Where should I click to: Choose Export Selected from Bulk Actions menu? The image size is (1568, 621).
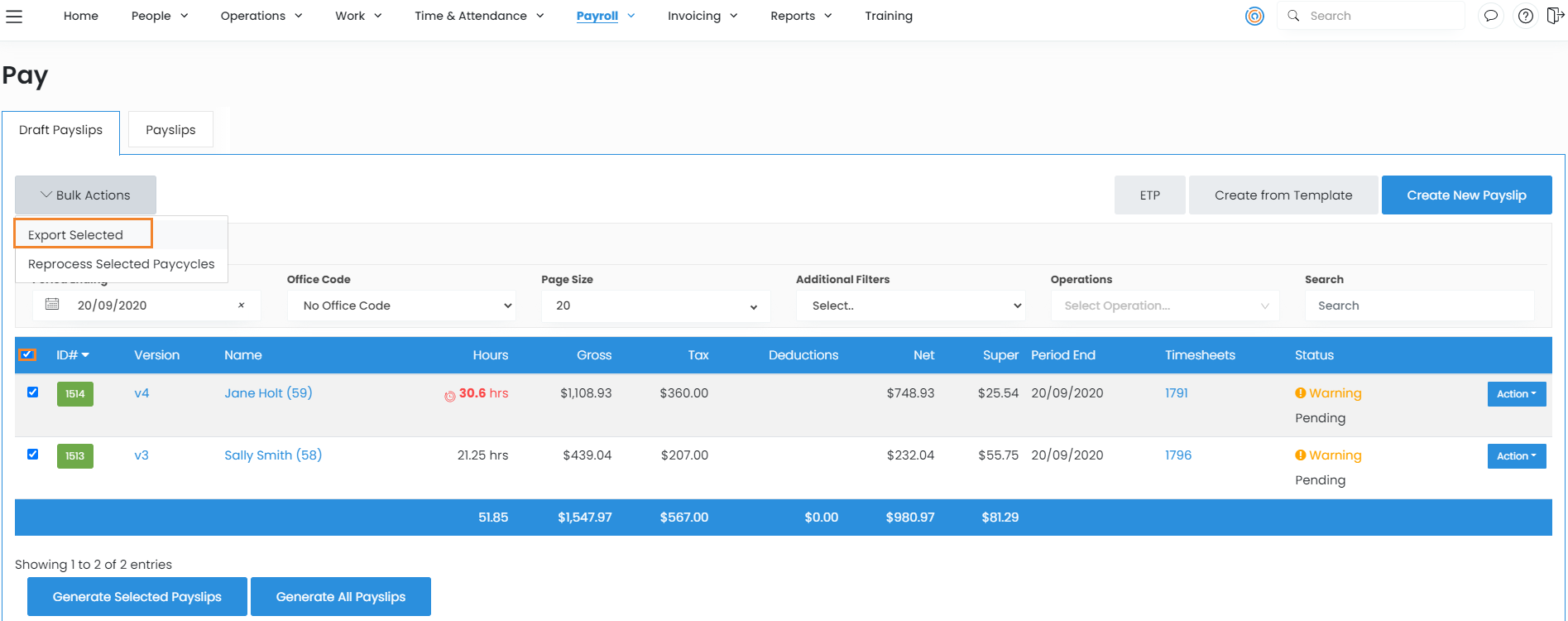pyautogui.click(x=76, y=235)
